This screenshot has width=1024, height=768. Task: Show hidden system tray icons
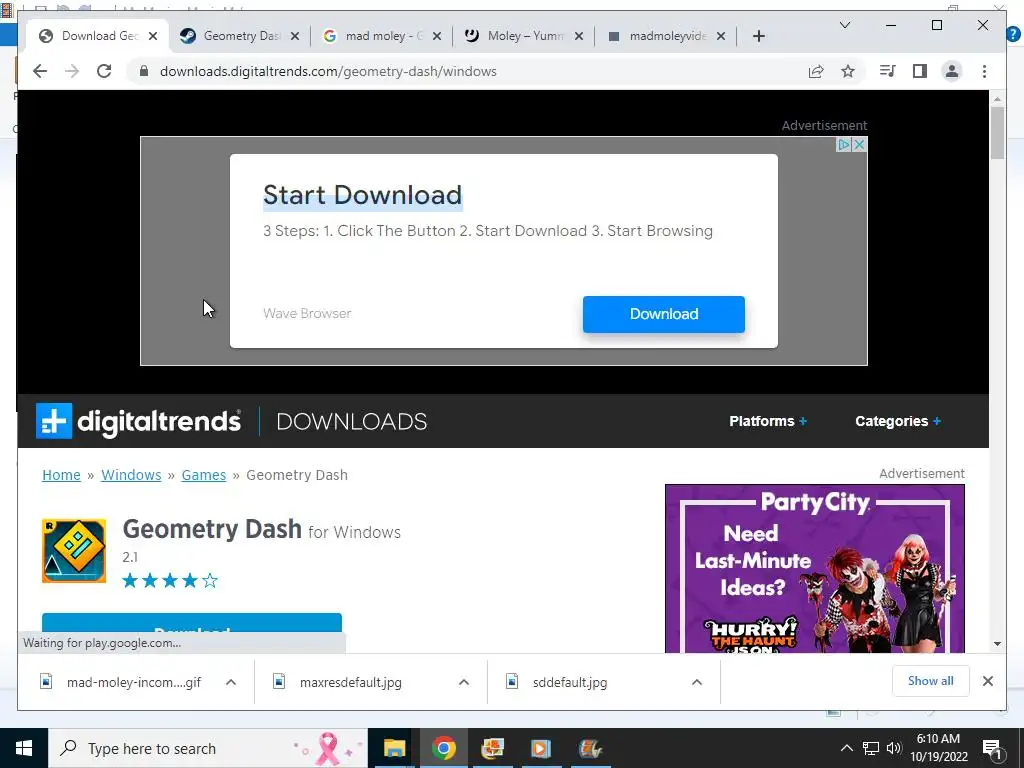846,748
